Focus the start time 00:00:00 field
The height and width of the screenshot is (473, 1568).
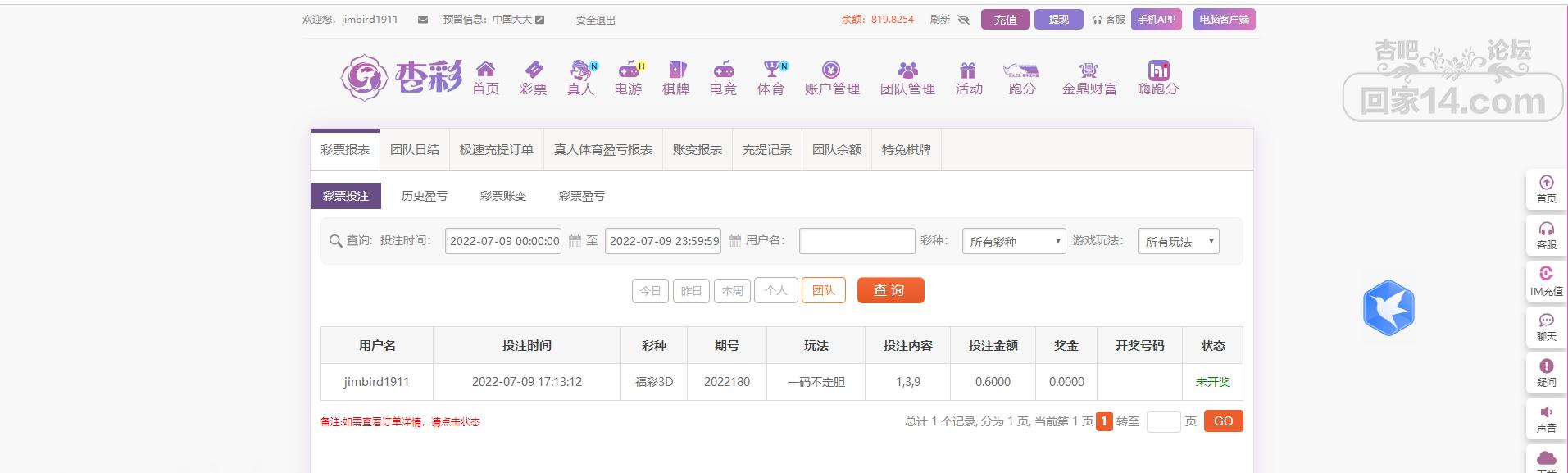point(503,241)
